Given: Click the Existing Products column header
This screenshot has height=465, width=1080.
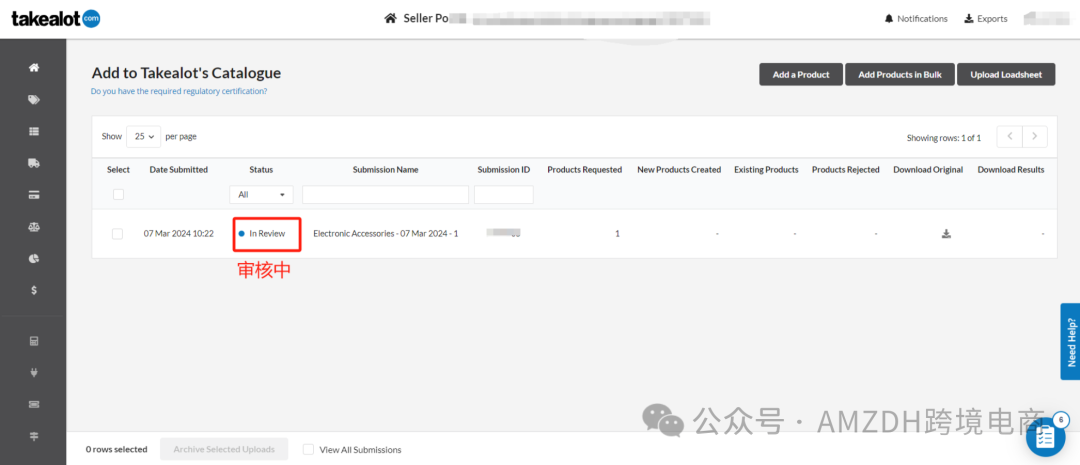Looking at the screenshot, I should pos(766,169).
